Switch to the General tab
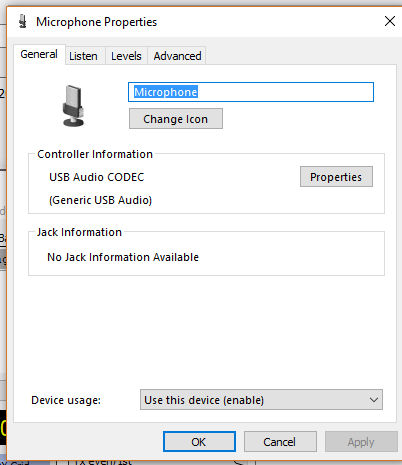Image resolution: width=402 pixels, height=465 pixels. [39, 54]
